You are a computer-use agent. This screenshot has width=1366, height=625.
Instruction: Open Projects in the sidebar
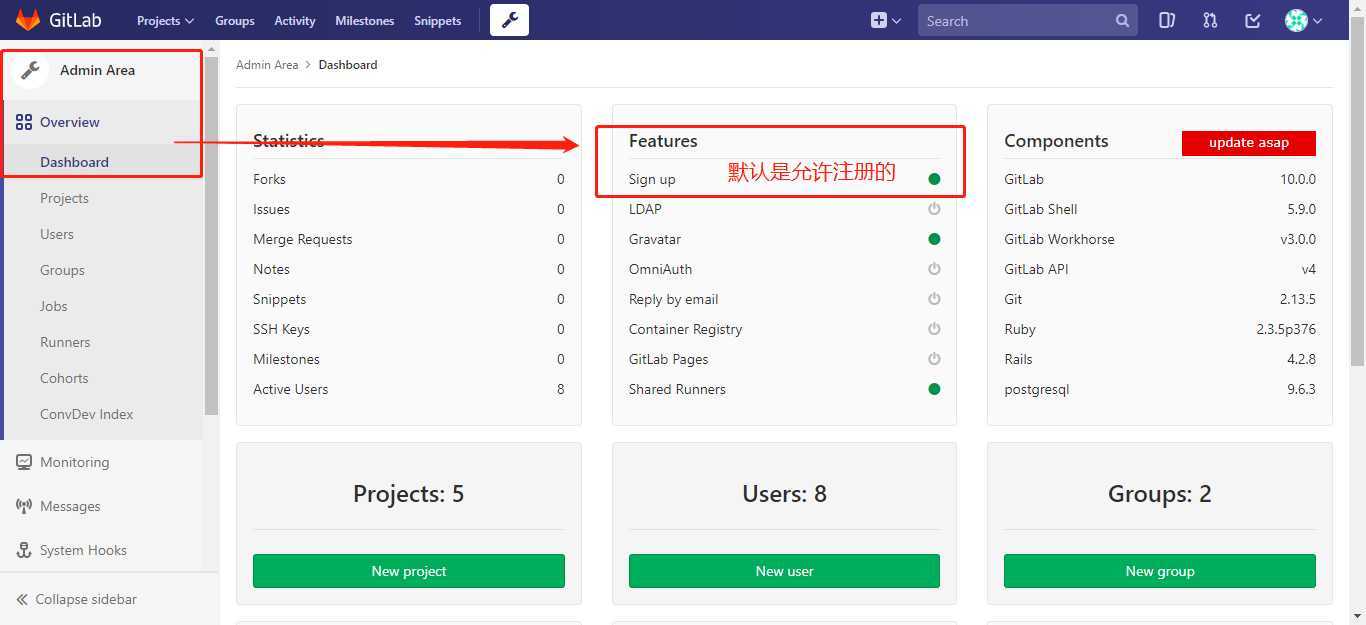64,198
